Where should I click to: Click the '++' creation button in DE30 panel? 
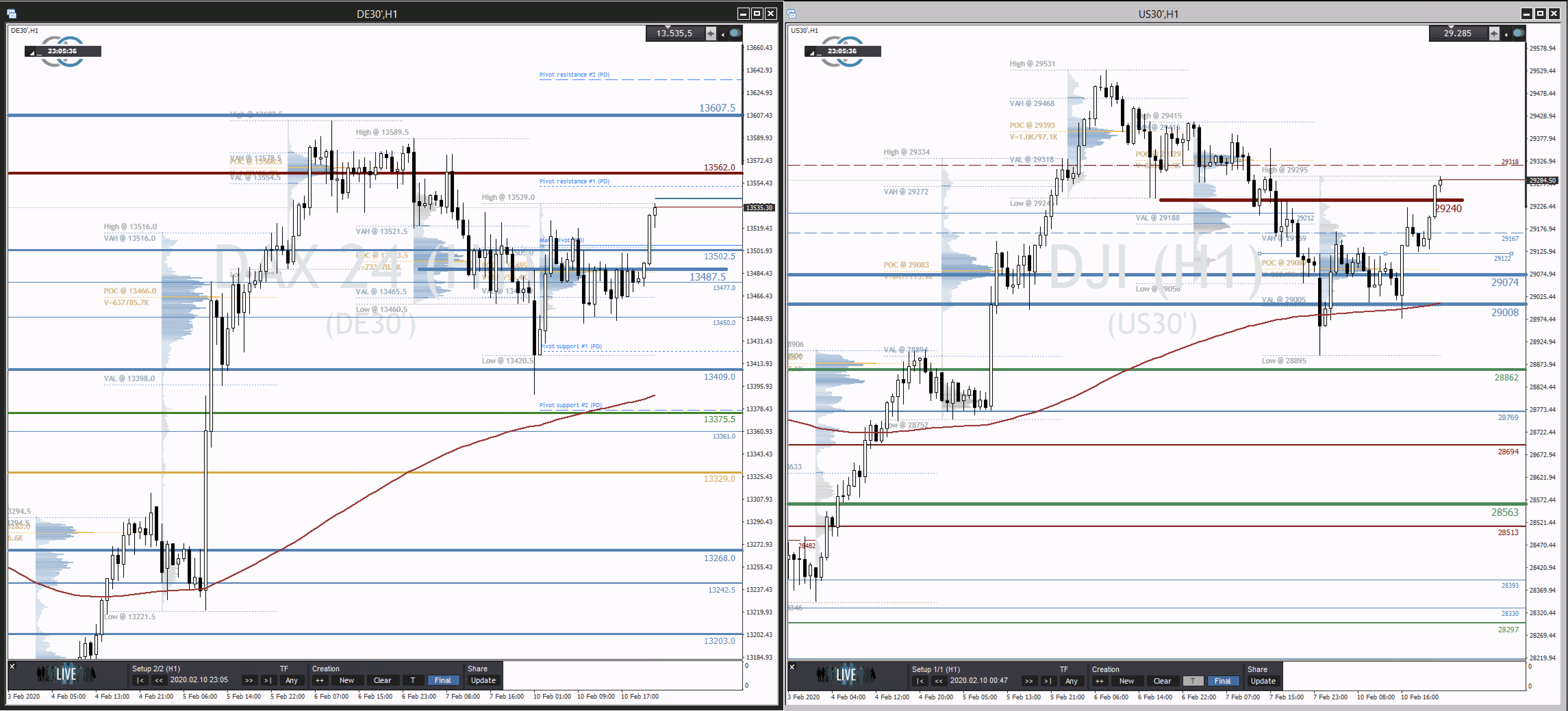pos(319,681)
